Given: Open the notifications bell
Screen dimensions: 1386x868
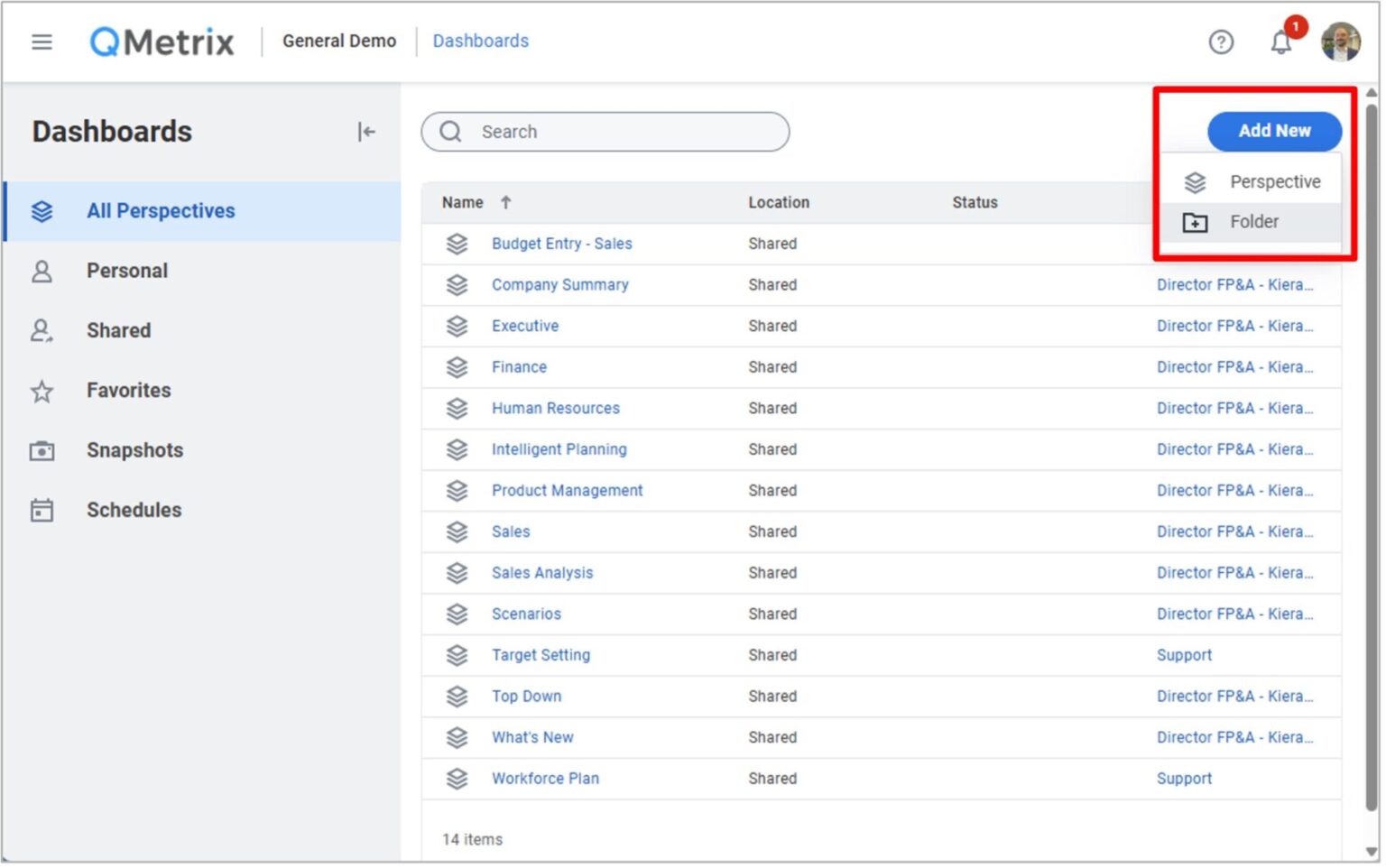Looking at the screenshot, I should pos(1280,42).
